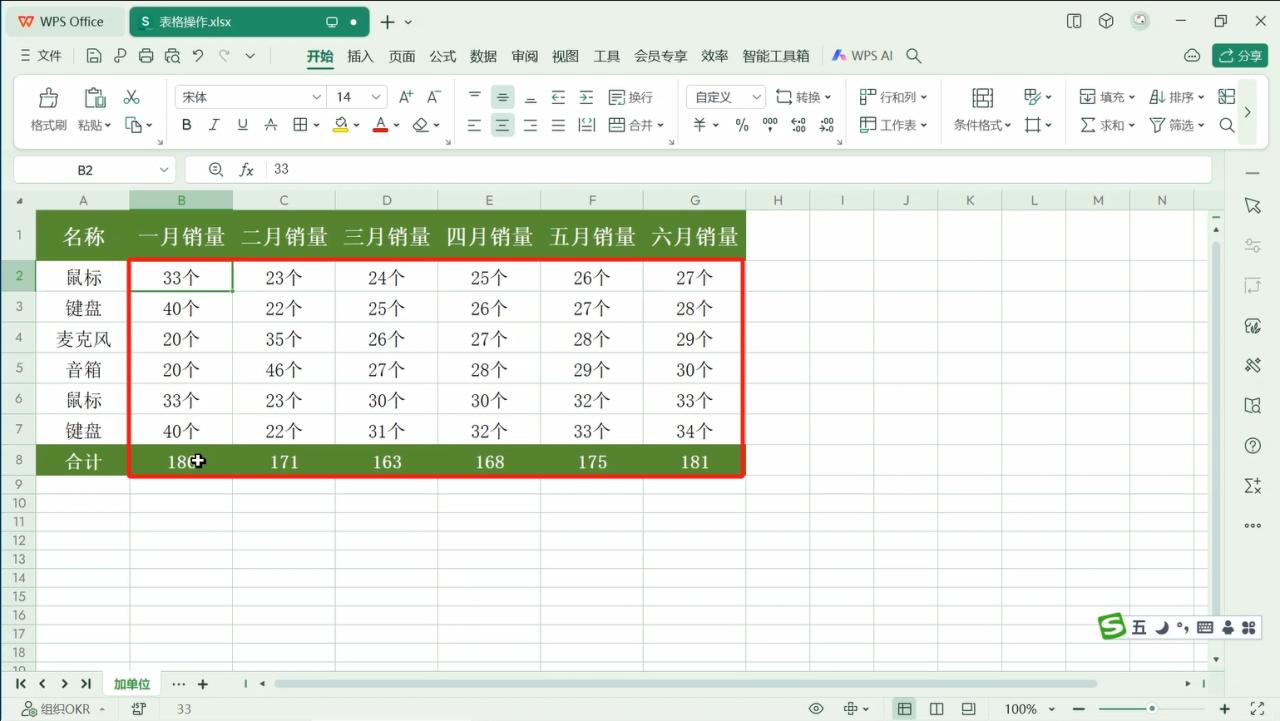The width and height of the screenshot is (1280, 721).
Task: Click the Cut scissors icon
Action: 131,97
